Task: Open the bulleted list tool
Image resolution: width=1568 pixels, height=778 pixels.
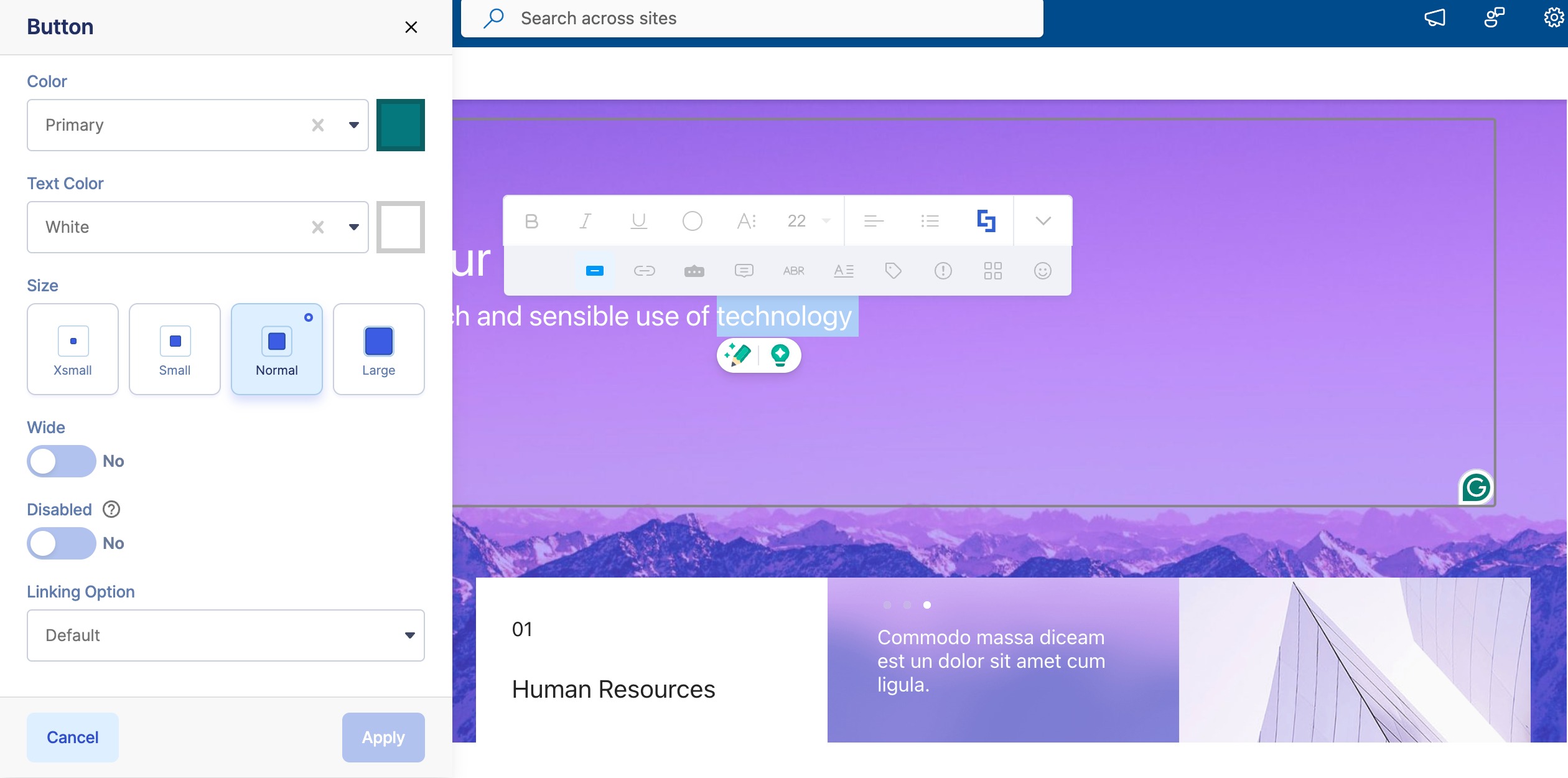Action: point(930,221)
